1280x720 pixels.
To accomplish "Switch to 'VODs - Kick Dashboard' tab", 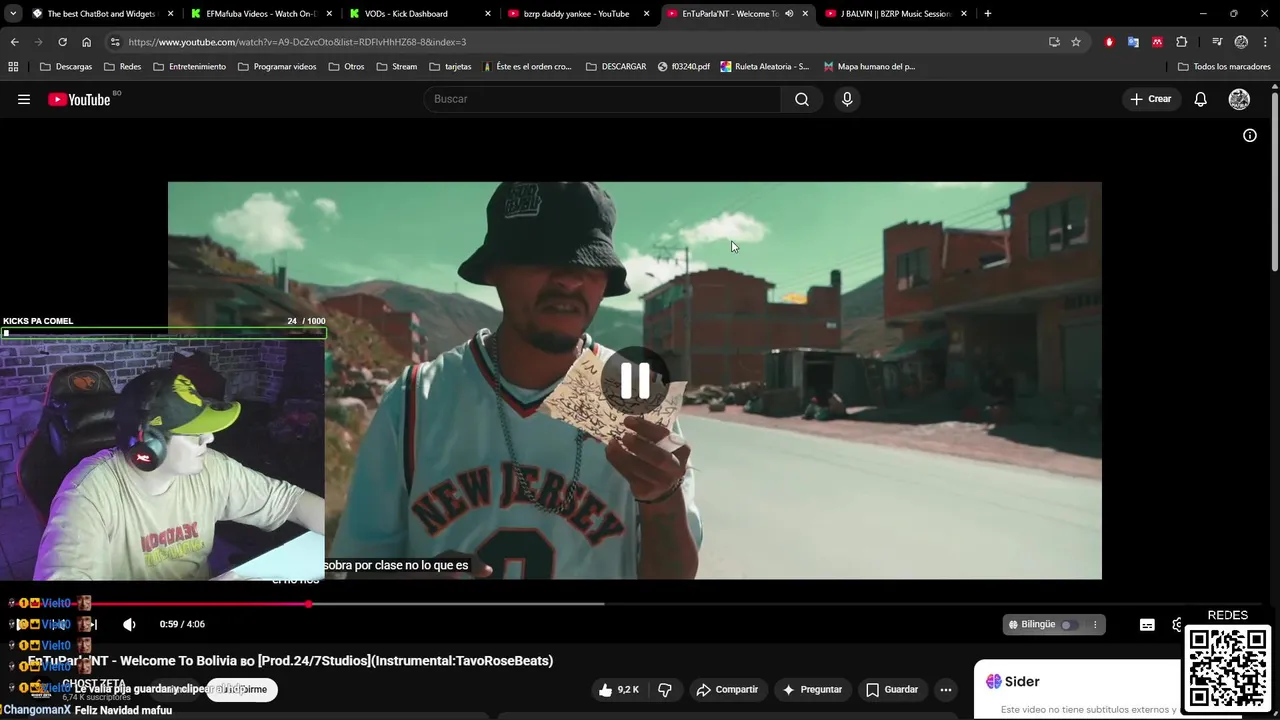I will (421, 14).
